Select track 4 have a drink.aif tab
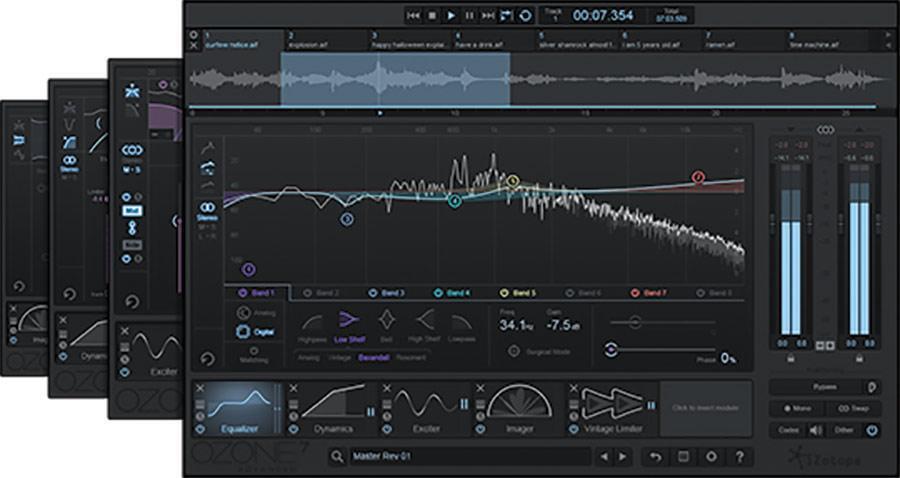Screen dimensions: 900x478 [494, 40]
